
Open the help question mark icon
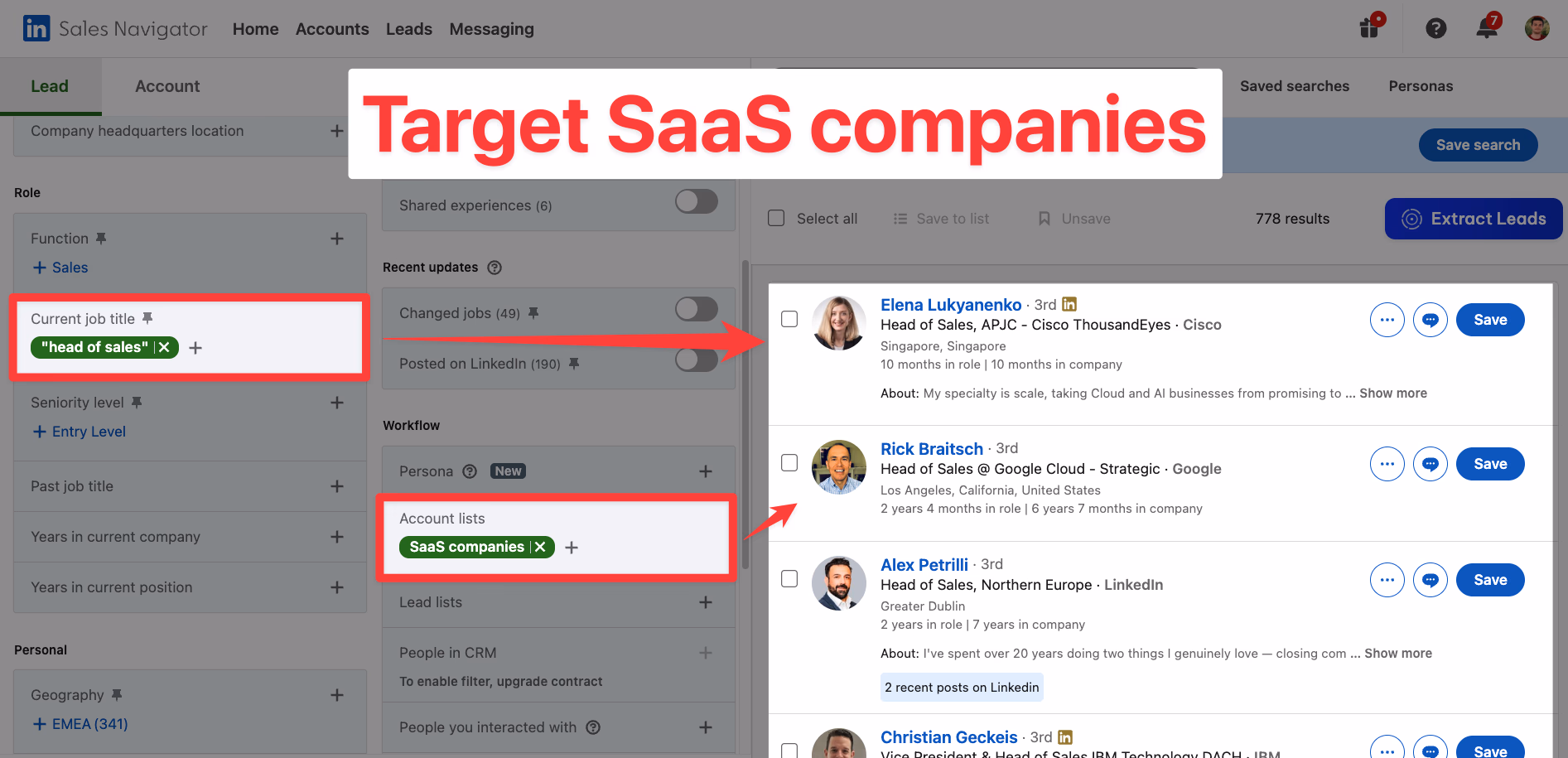(x=1436, y=29)
